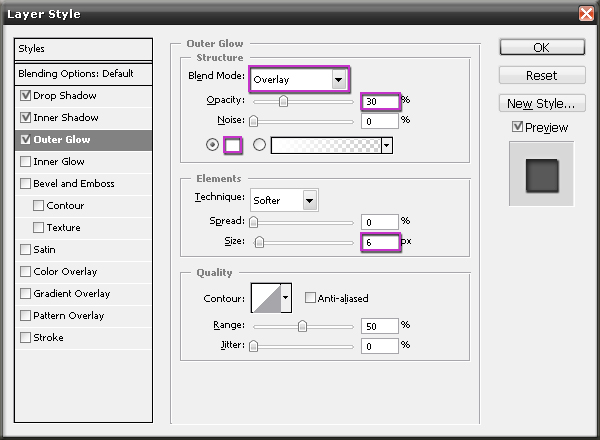Enable the Texture checkbox
Screen dimensions: 600x440
point(38,228)
